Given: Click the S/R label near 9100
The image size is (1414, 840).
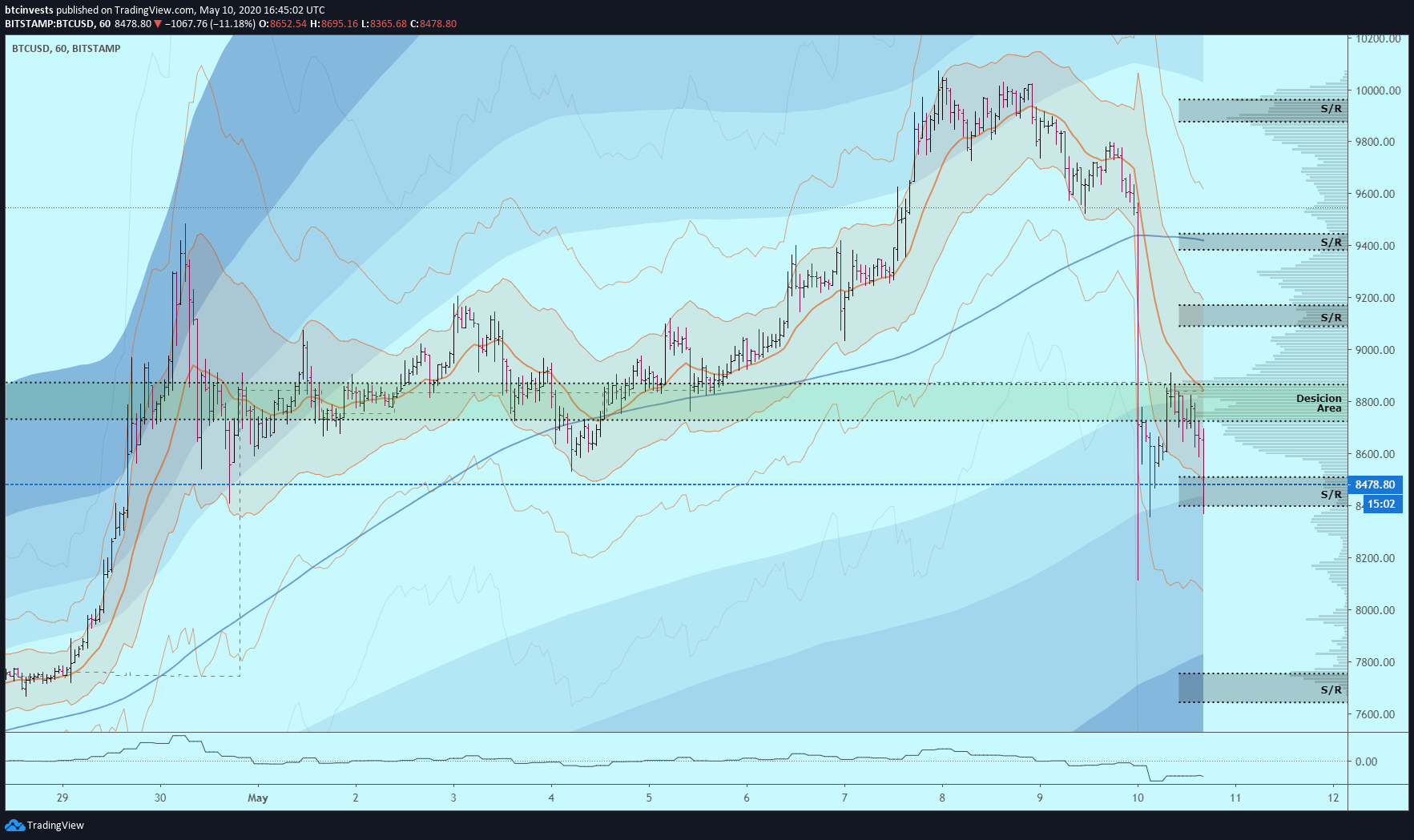Looking at the screenshot, I should click(x=1331, y=317).
